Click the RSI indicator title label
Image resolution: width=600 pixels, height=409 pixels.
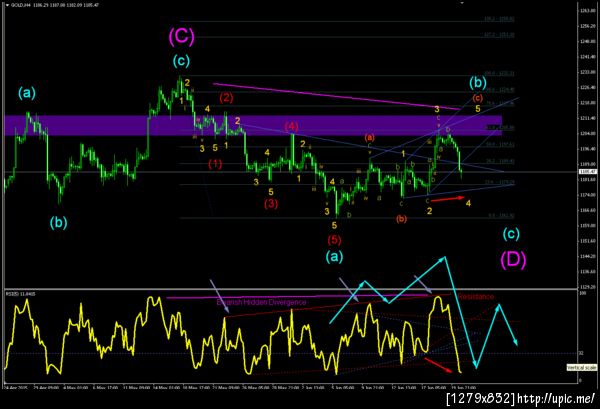coord(20,294)
